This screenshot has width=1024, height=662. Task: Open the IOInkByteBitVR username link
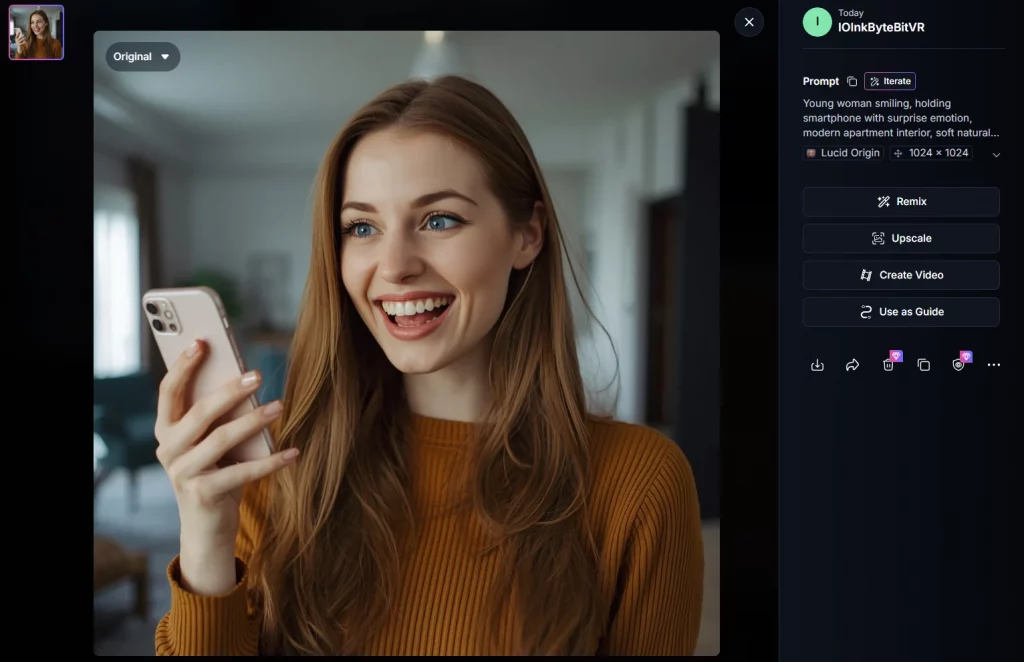pos(881,28)
